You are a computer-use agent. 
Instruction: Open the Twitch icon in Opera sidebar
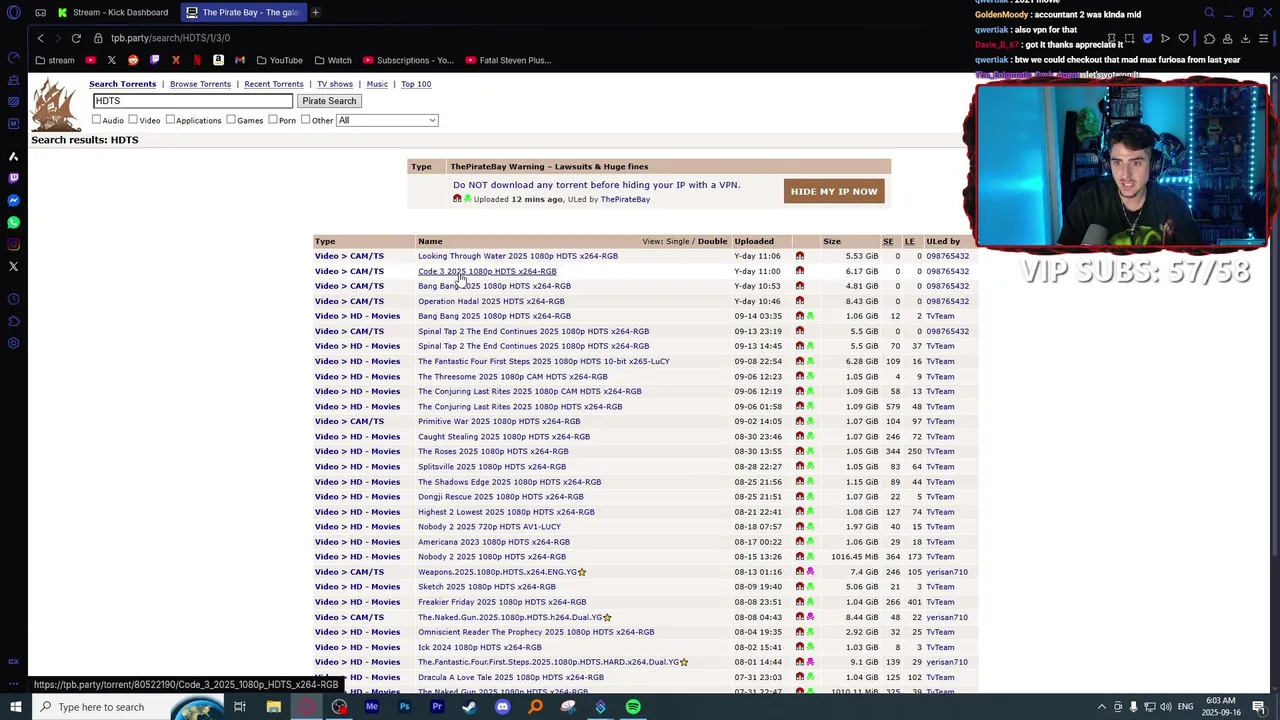tap(14, 178)
